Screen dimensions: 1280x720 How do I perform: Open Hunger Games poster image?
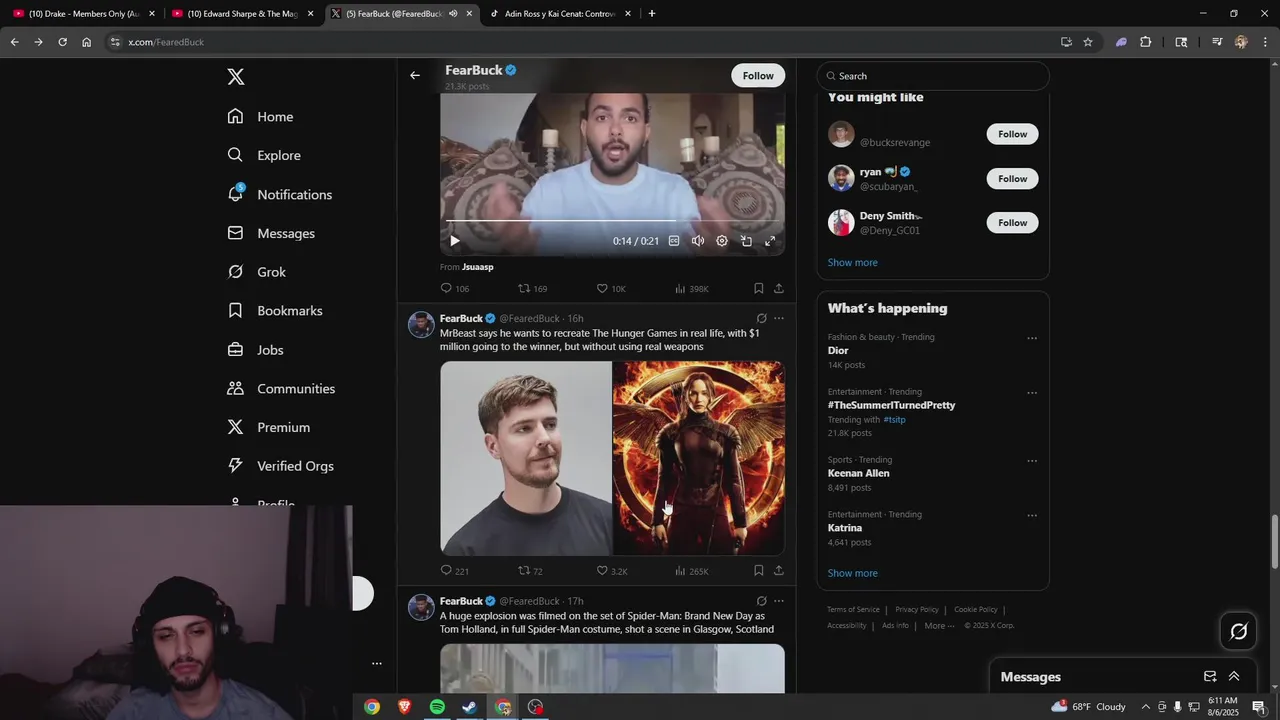[x=699, y=458]
